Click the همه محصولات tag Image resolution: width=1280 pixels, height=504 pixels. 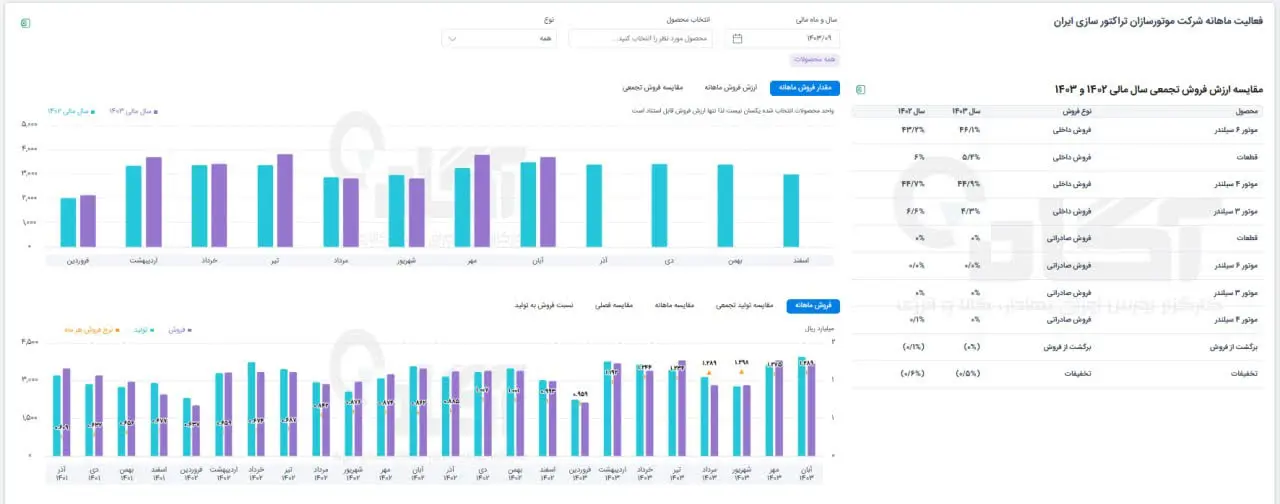(813, 60)
